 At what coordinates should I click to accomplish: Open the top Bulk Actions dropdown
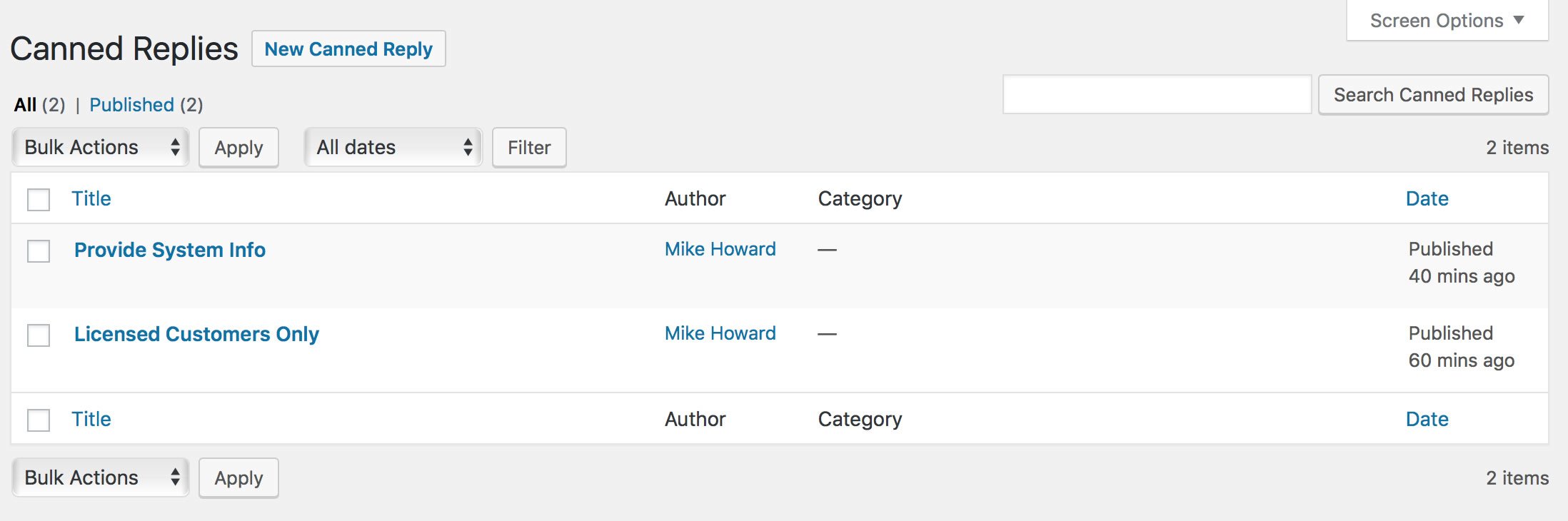(x=101, y=147)
